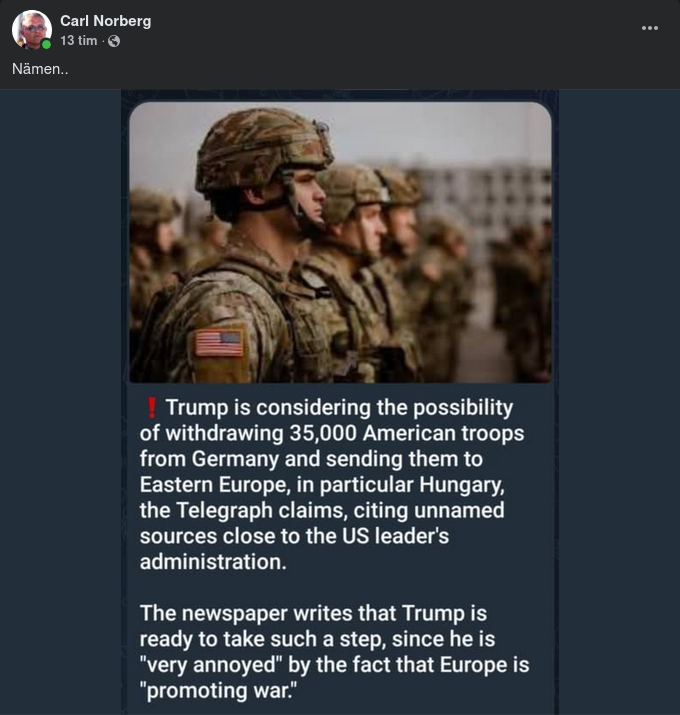Viewport: 680px width, 715px height.
Task: Open the post's three-dot options menu
Action: point(650,28)
